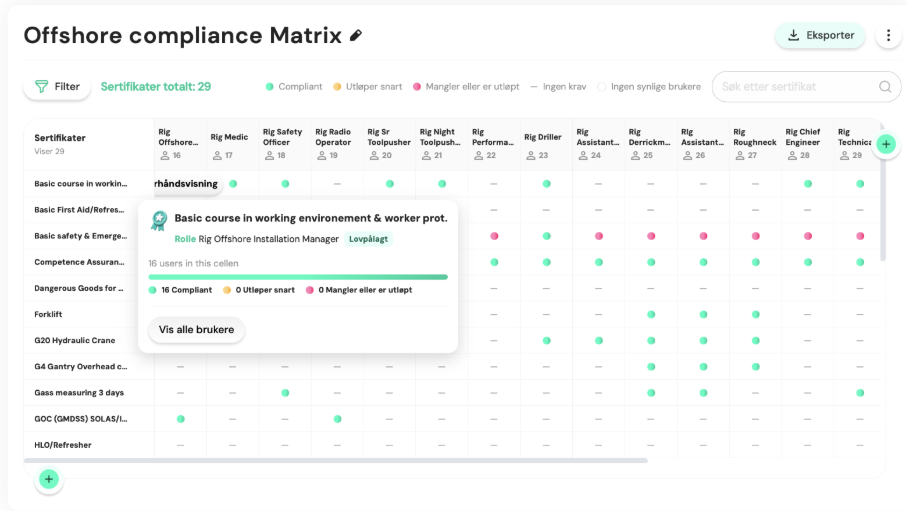Select the Rig Chief Engineer column header

tap(807, 144)
